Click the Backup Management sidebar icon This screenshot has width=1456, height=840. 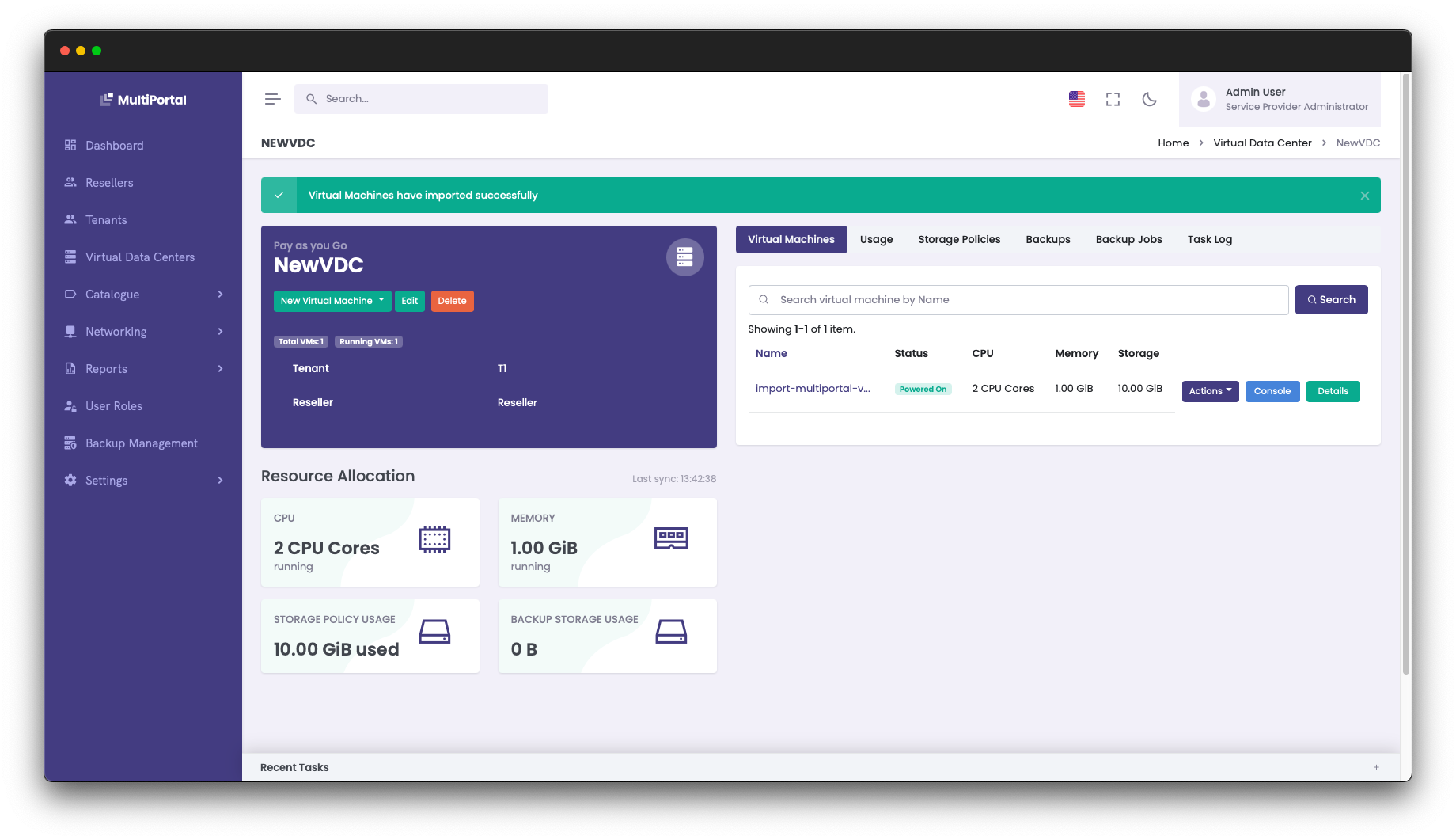70,443
